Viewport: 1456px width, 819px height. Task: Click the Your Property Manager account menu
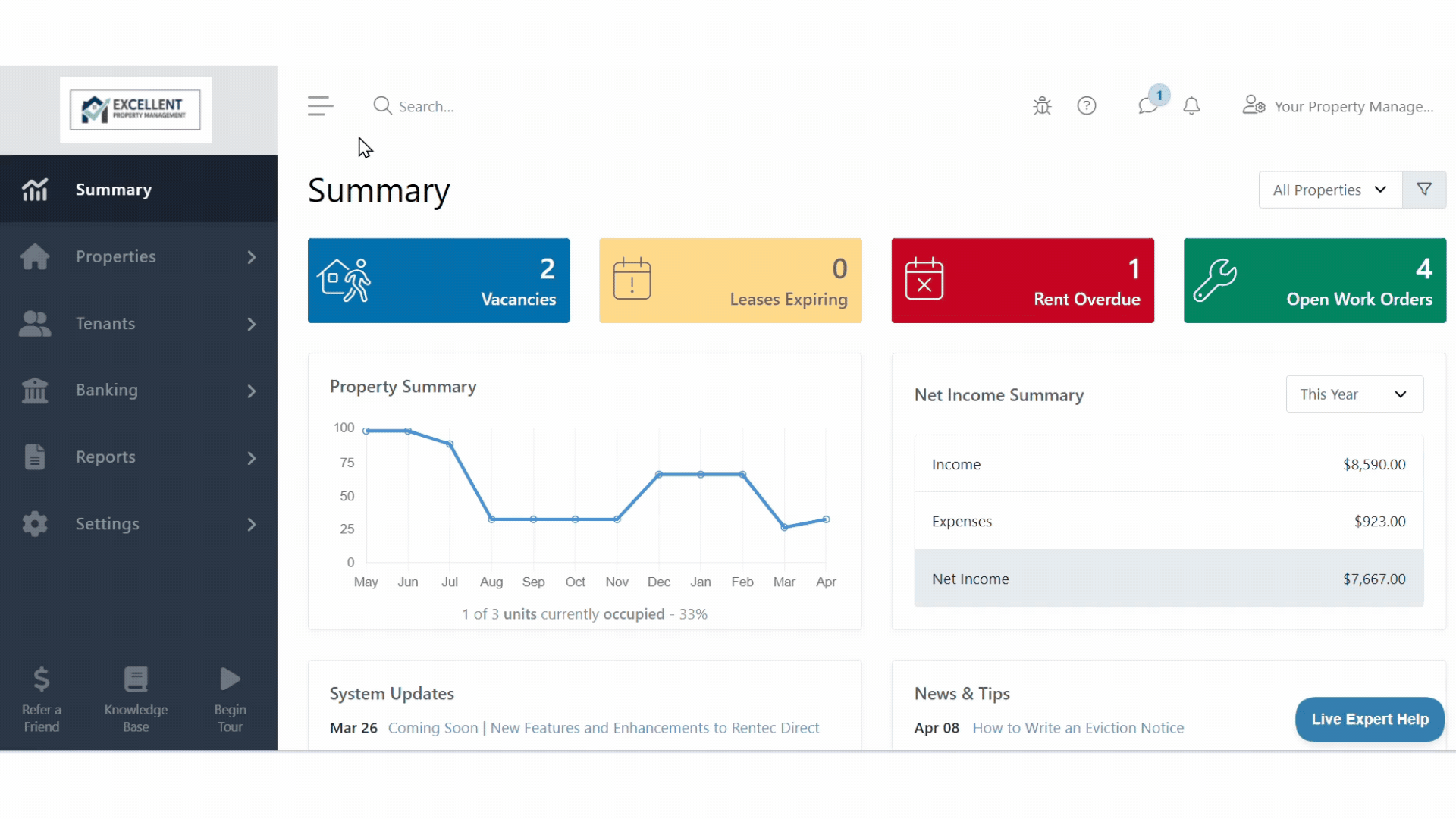point(1338,106)
